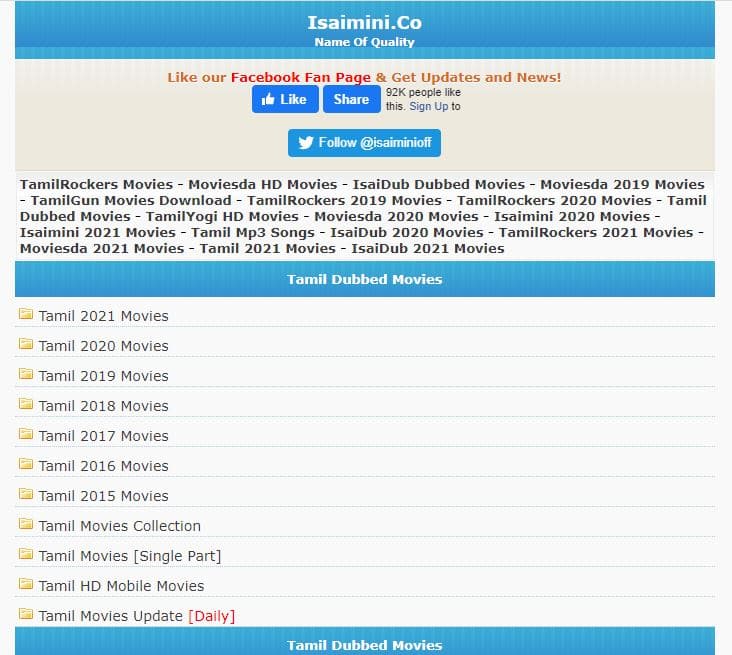732x655 pixels.
Task: Click the folder icon beside Tamil Movies [Single Part]
Action: pos(26,554)
